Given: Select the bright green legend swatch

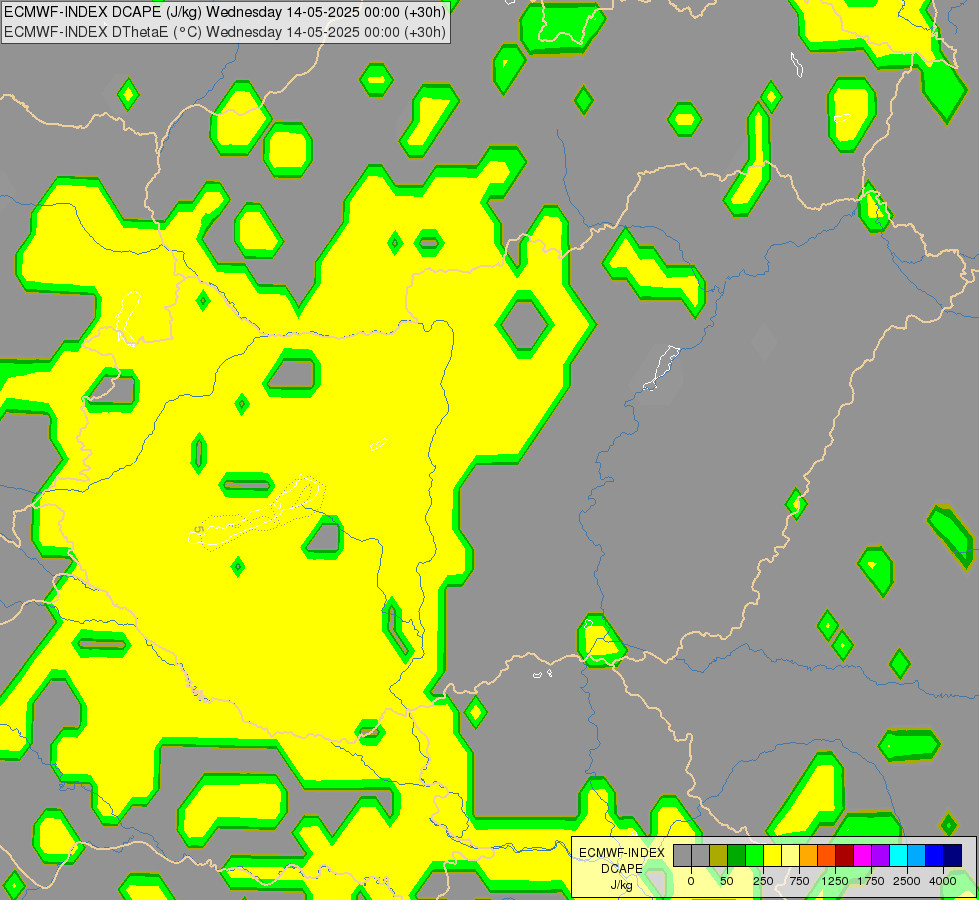Looking at the screenshot, I should (754, 856).
